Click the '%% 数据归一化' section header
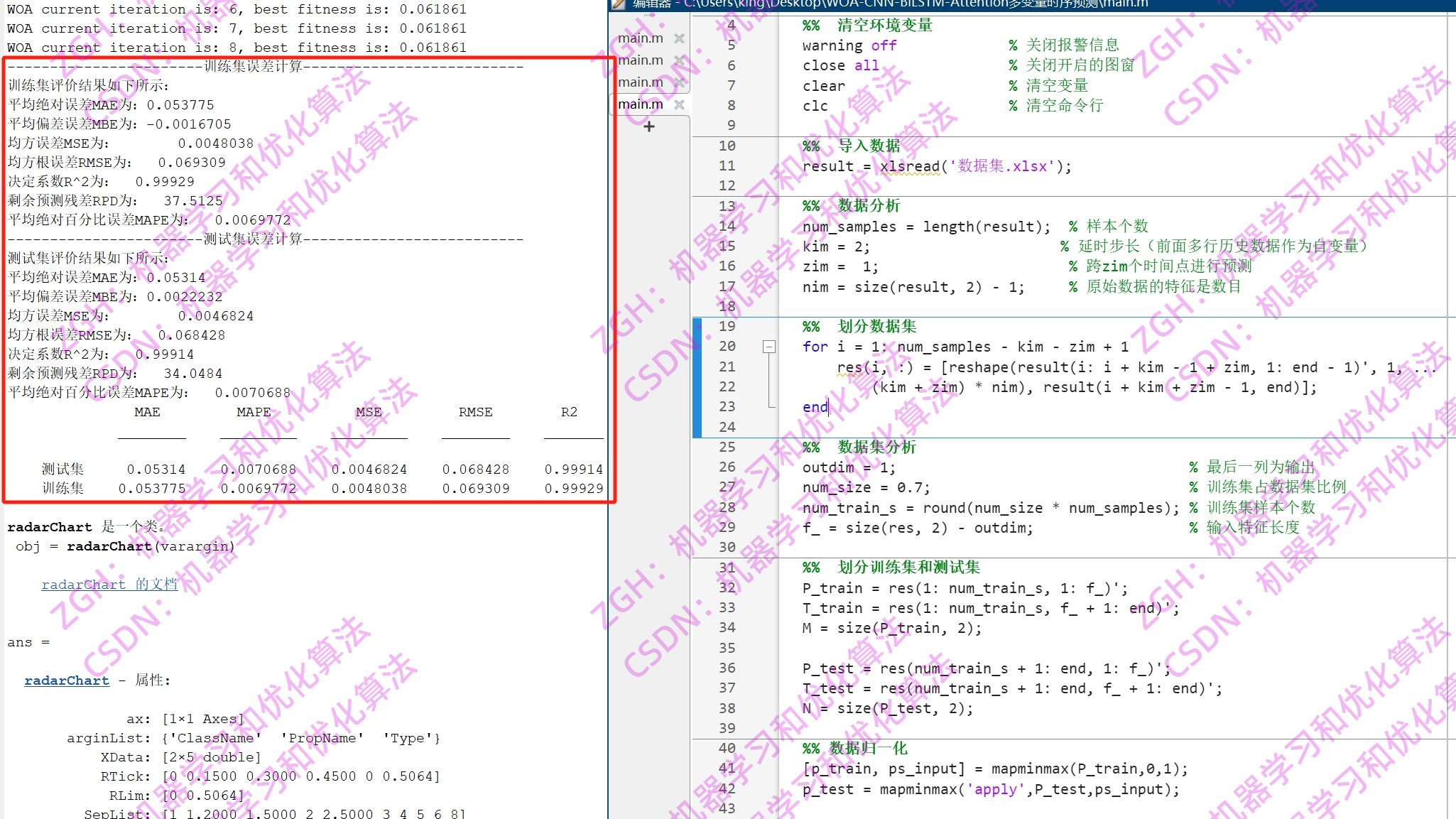 855,748
